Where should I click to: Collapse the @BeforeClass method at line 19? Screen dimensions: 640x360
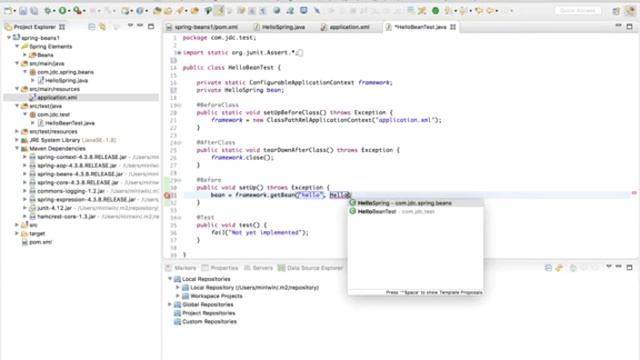point(180,105)
